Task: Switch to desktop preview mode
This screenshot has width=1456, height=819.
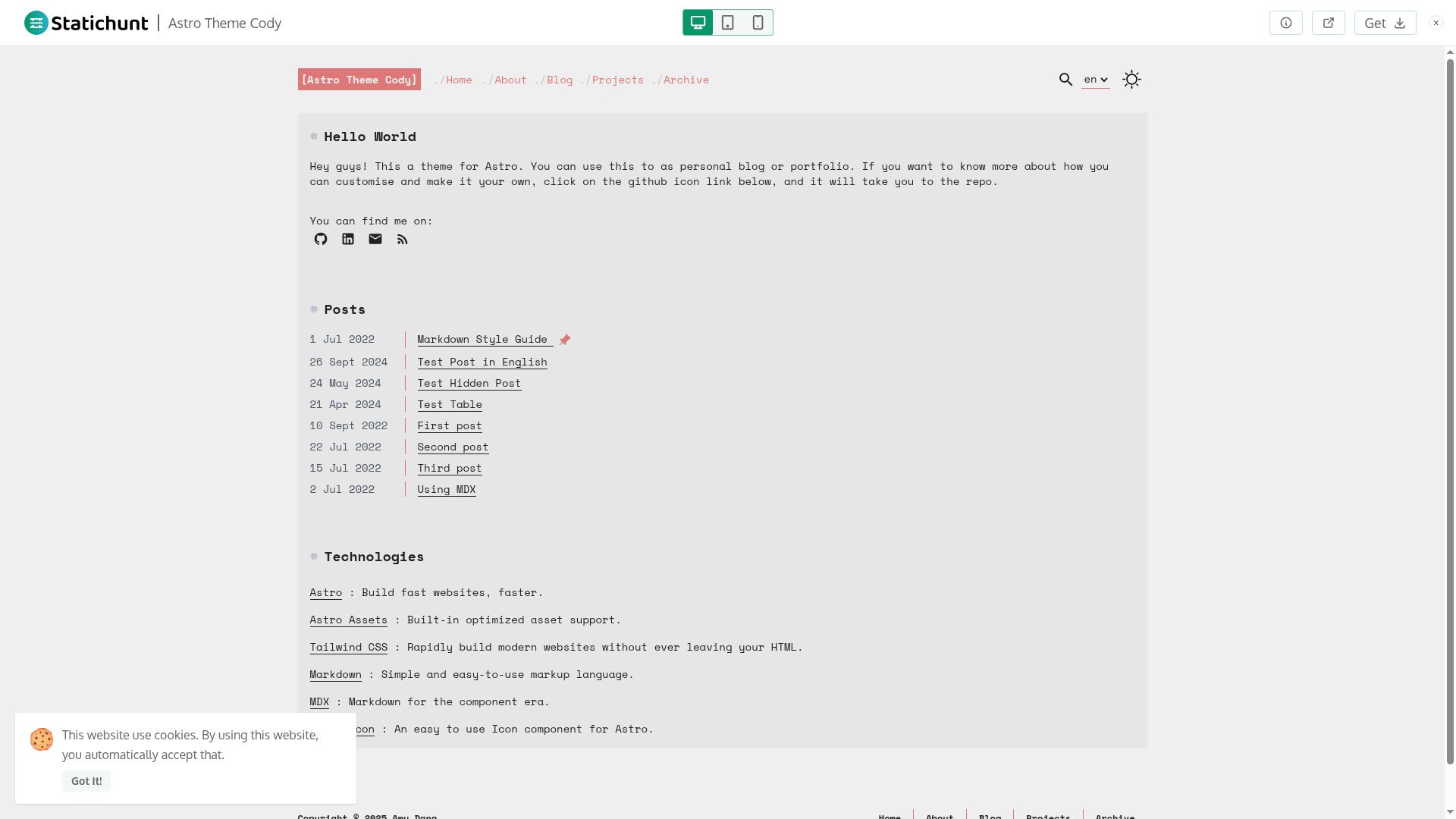Action: 698,23
